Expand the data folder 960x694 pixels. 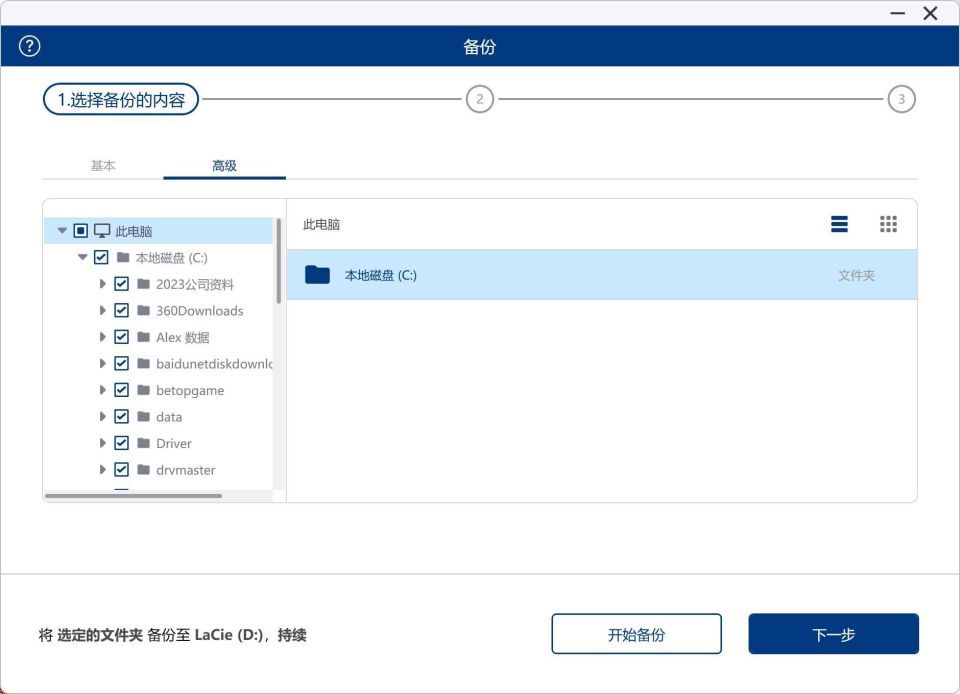[x=102, y=417]
